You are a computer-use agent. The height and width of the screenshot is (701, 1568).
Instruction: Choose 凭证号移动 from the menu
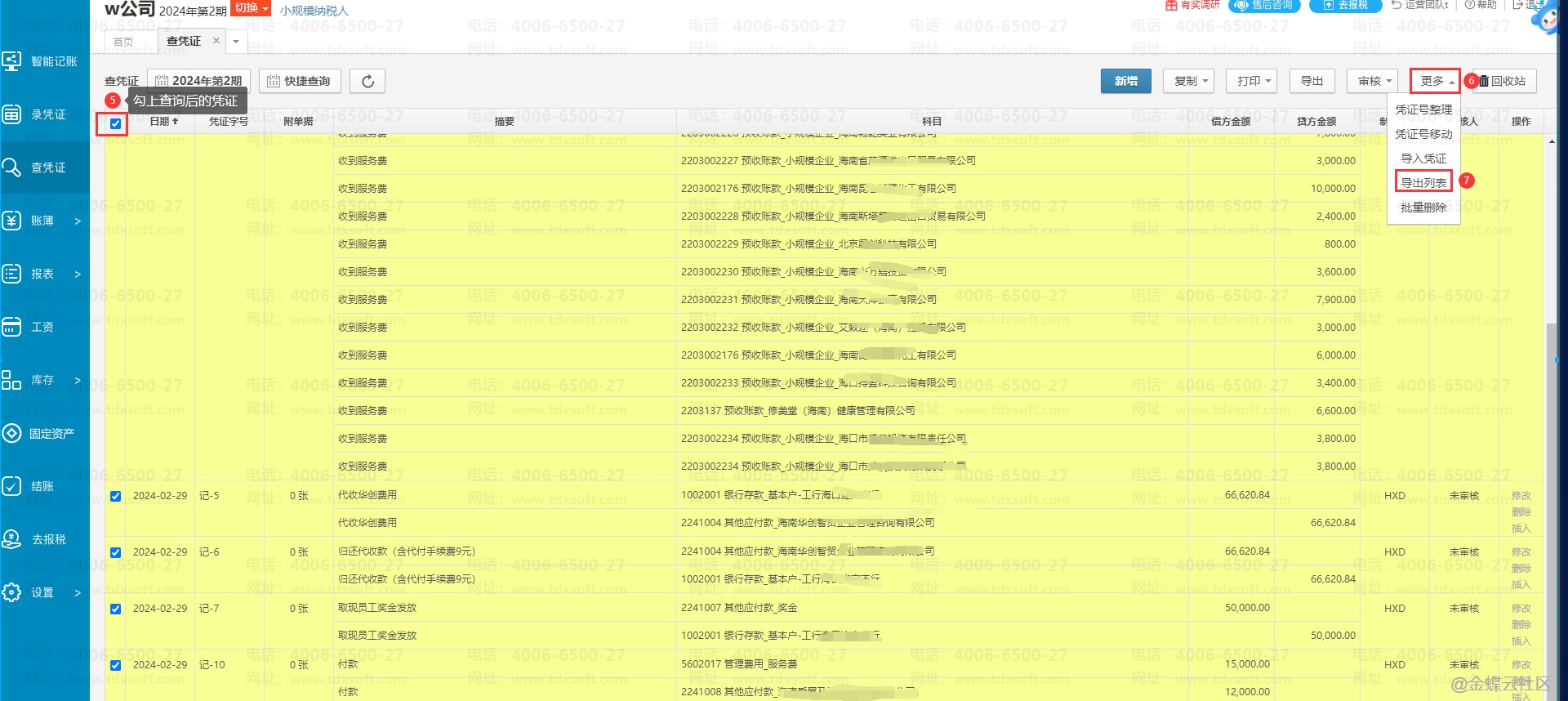[1423, 134]
